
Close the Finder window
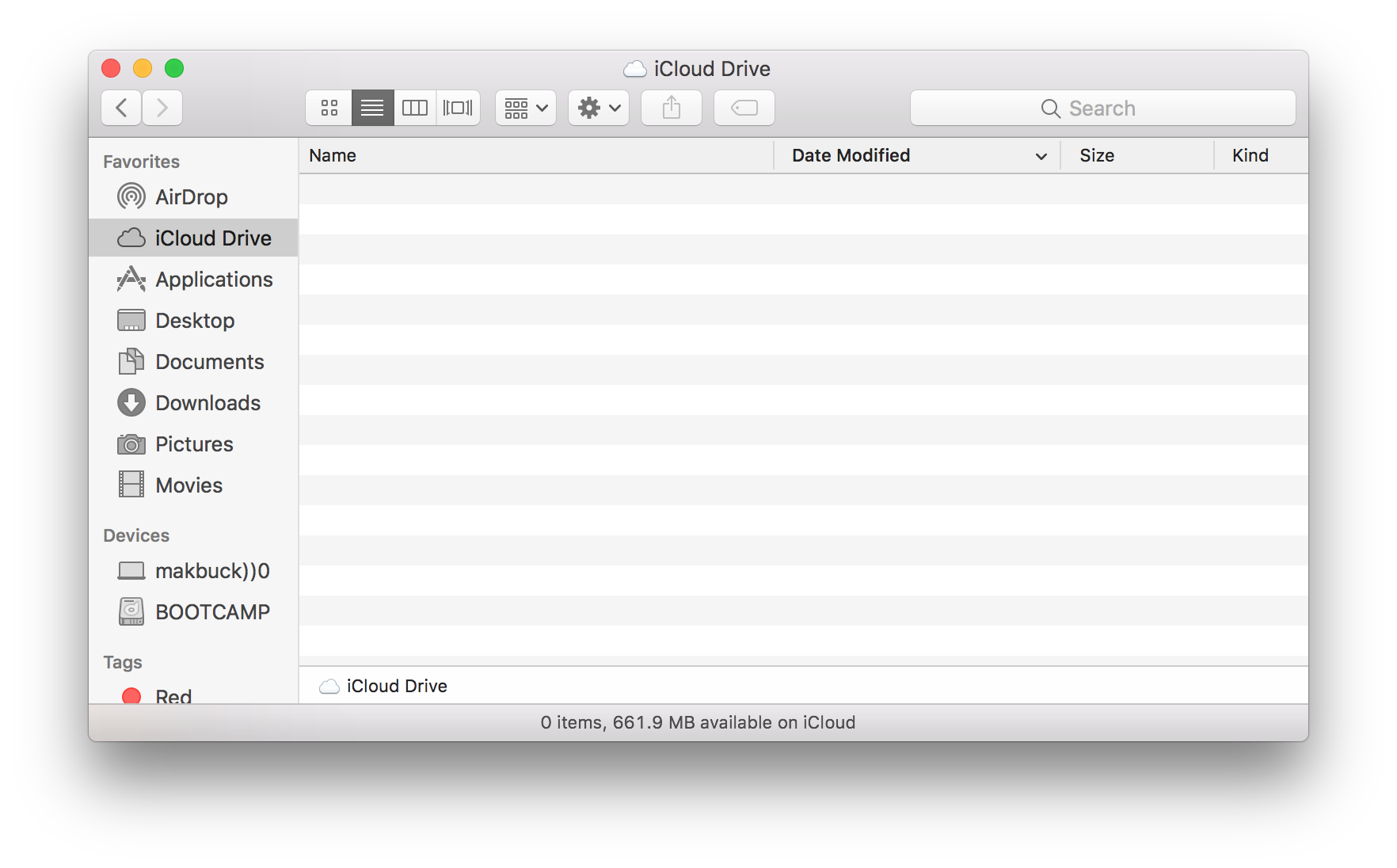tap(111, 69)
